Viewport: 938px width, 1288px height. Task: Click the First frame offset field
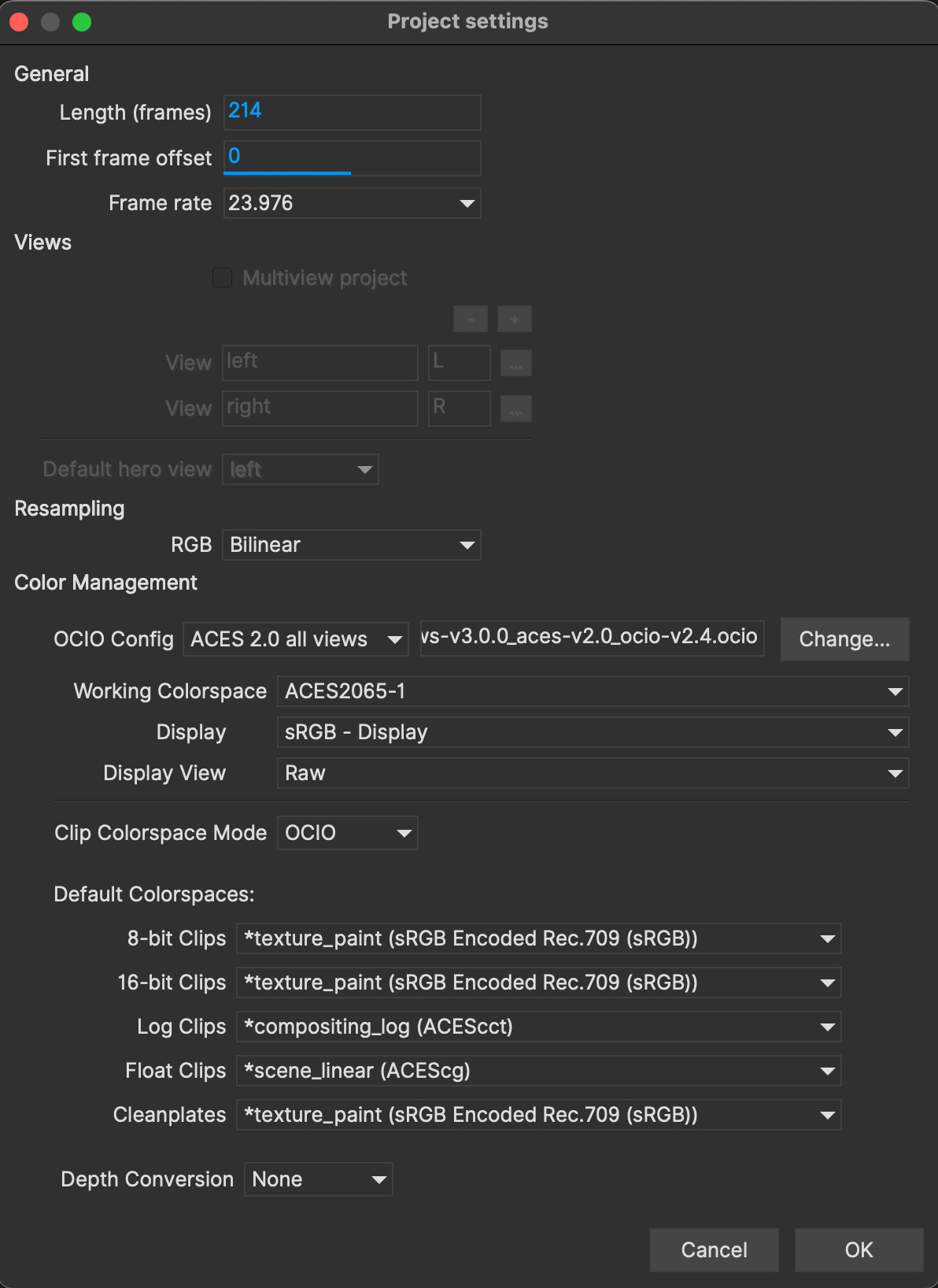click(x=352, y=158)
